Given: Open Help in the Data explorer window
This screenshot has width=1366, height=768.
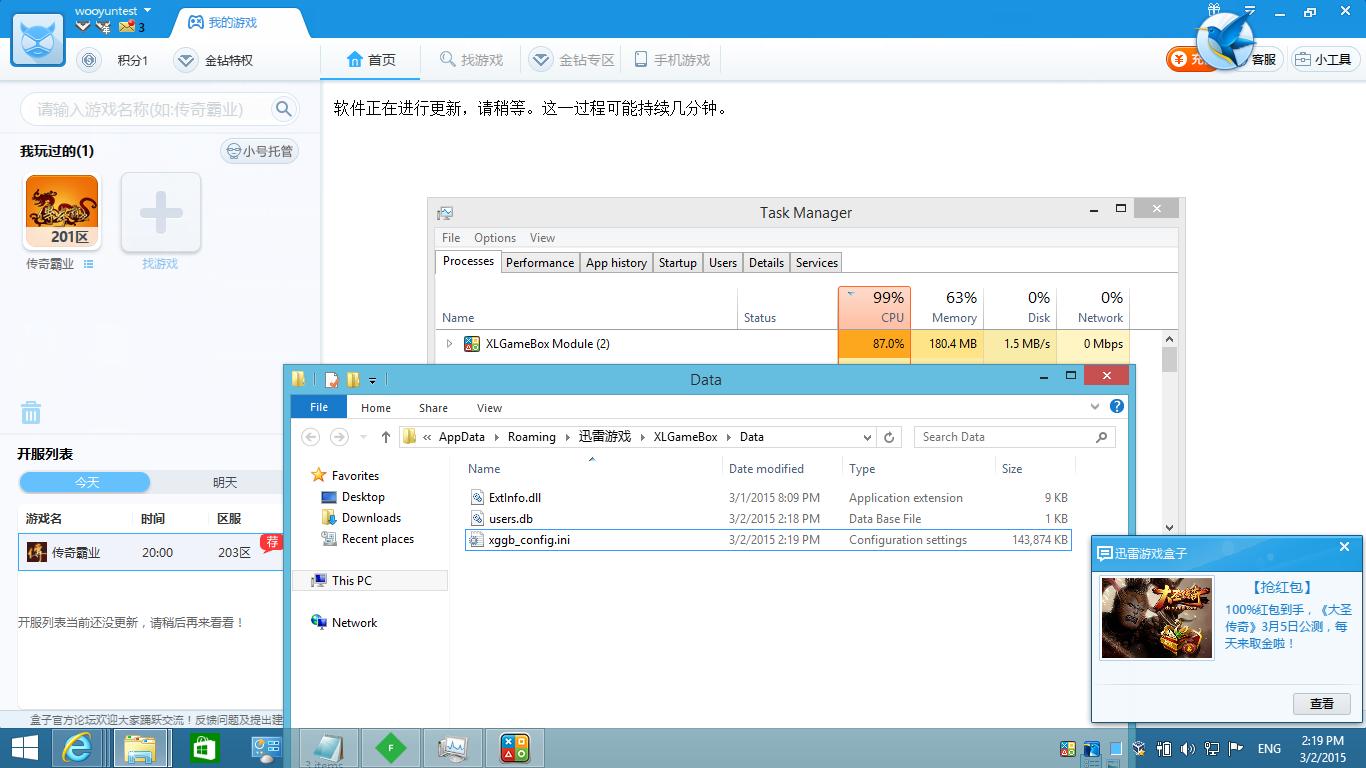Looking at the screenshot, I should coord(1117,407).
